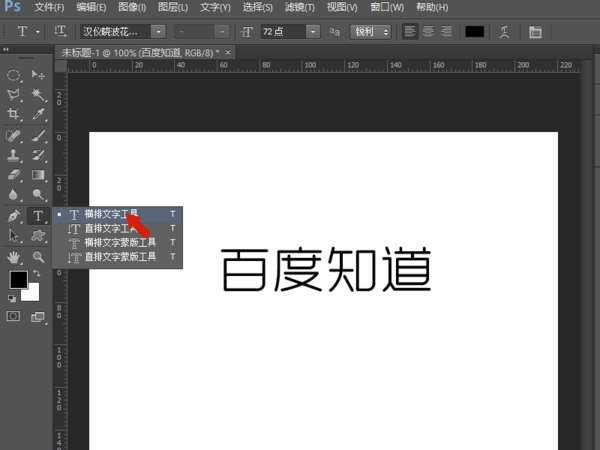Expand the toolbox panel with double arrows
This screenshot has width=600, height=450.
click(5, 49)
